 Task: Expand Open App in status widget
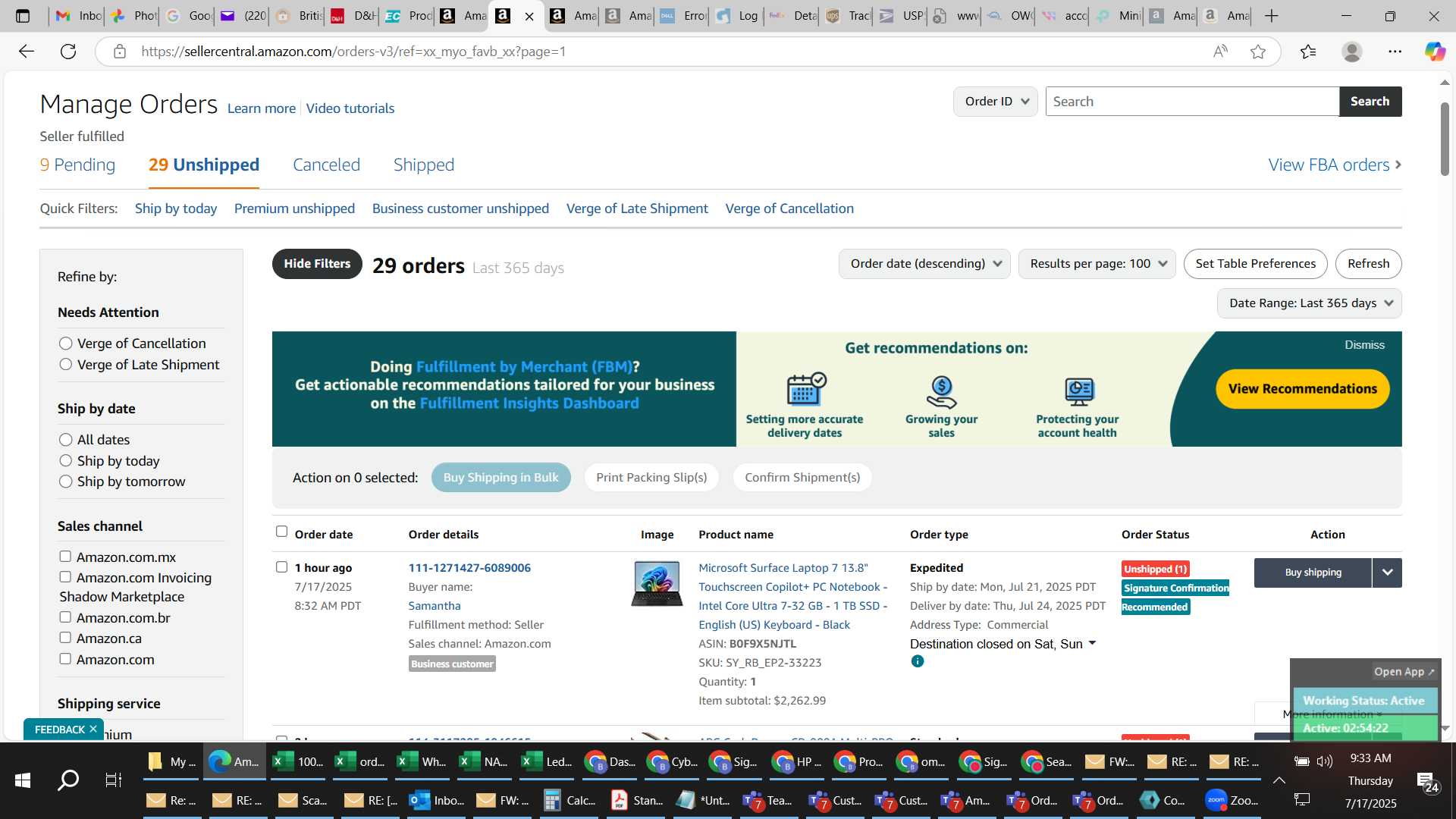click(x=1404, y=672)
